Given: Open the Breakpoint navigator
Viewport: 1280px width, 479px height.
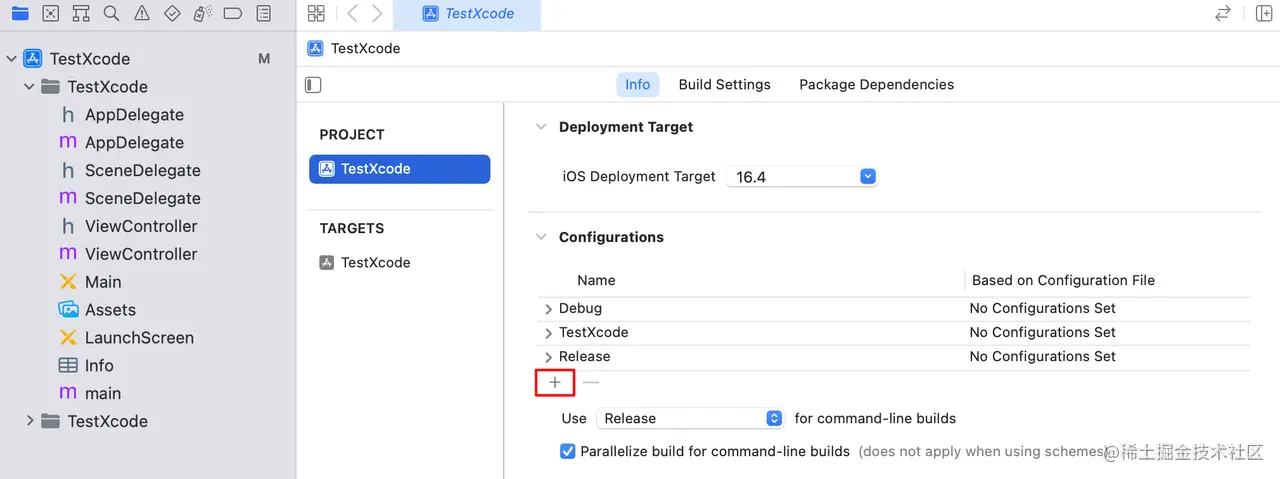Looking at the screenshot, I should (233, 14).
